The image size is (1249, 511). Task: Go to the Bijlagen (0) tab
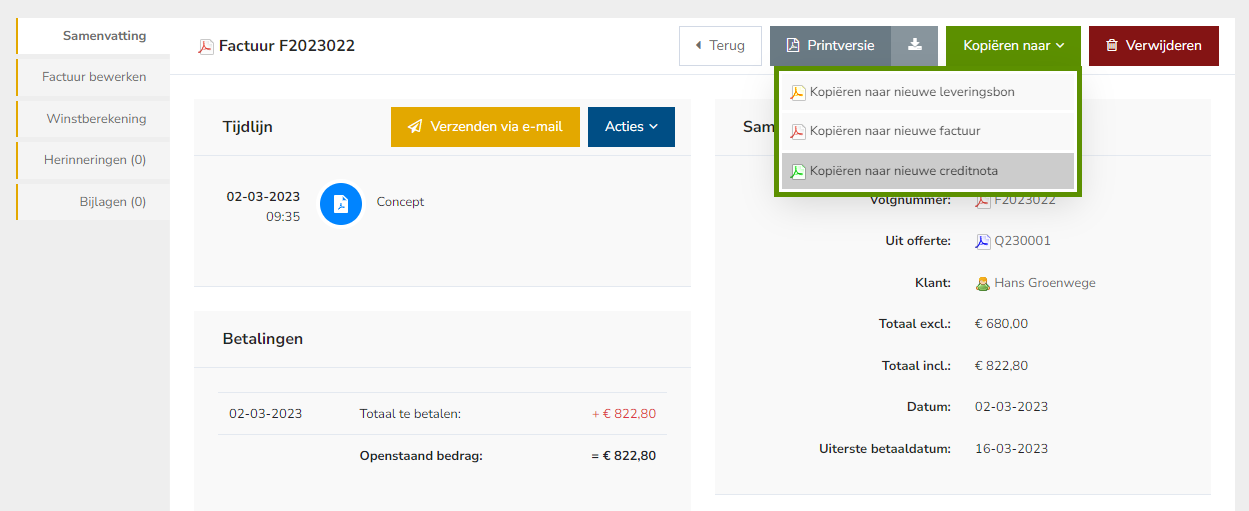(x=112, y=202)
